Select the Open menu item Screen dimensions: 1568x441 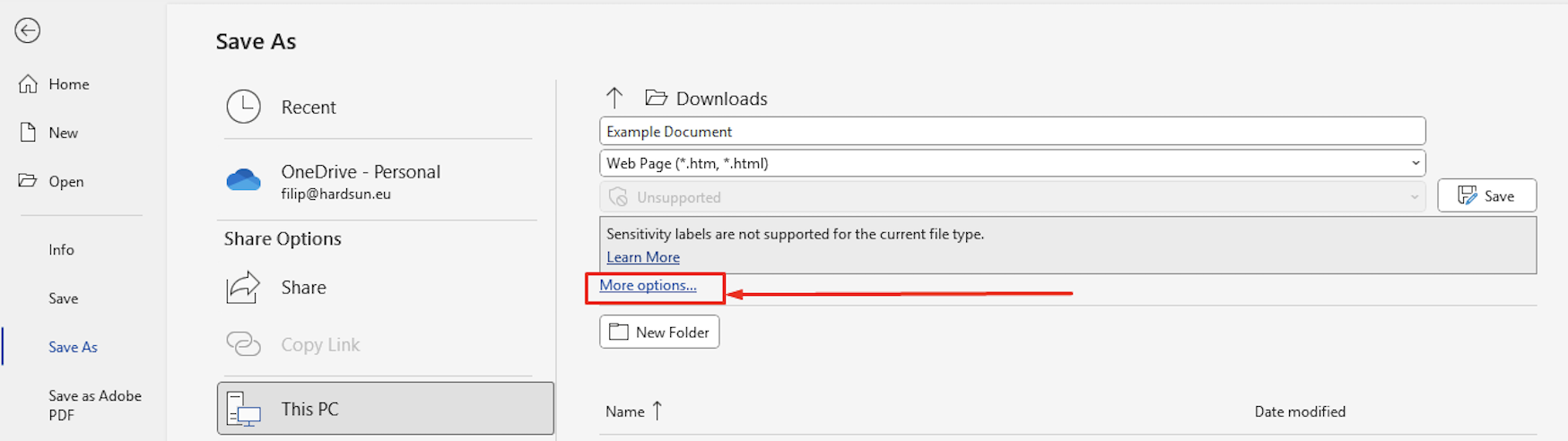pos(65,181)
